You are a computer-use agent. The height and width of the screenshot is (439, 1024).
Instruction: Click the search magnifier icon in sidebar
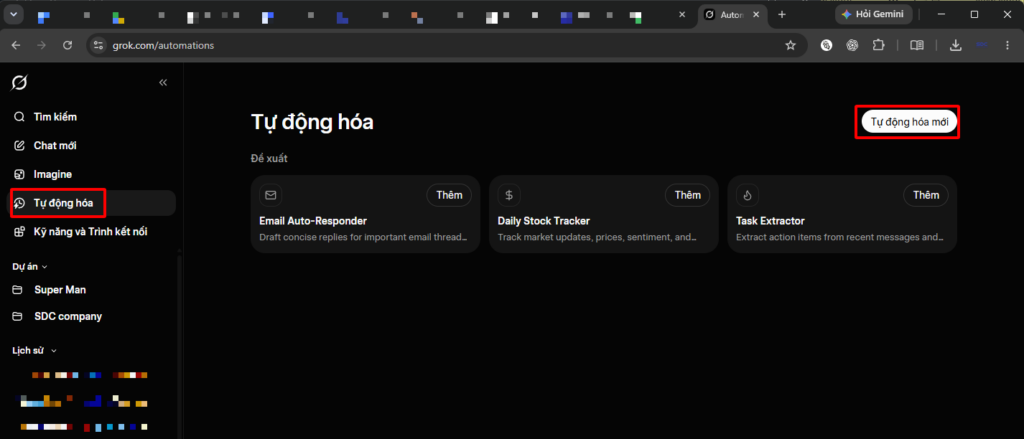tap(20, 117)
